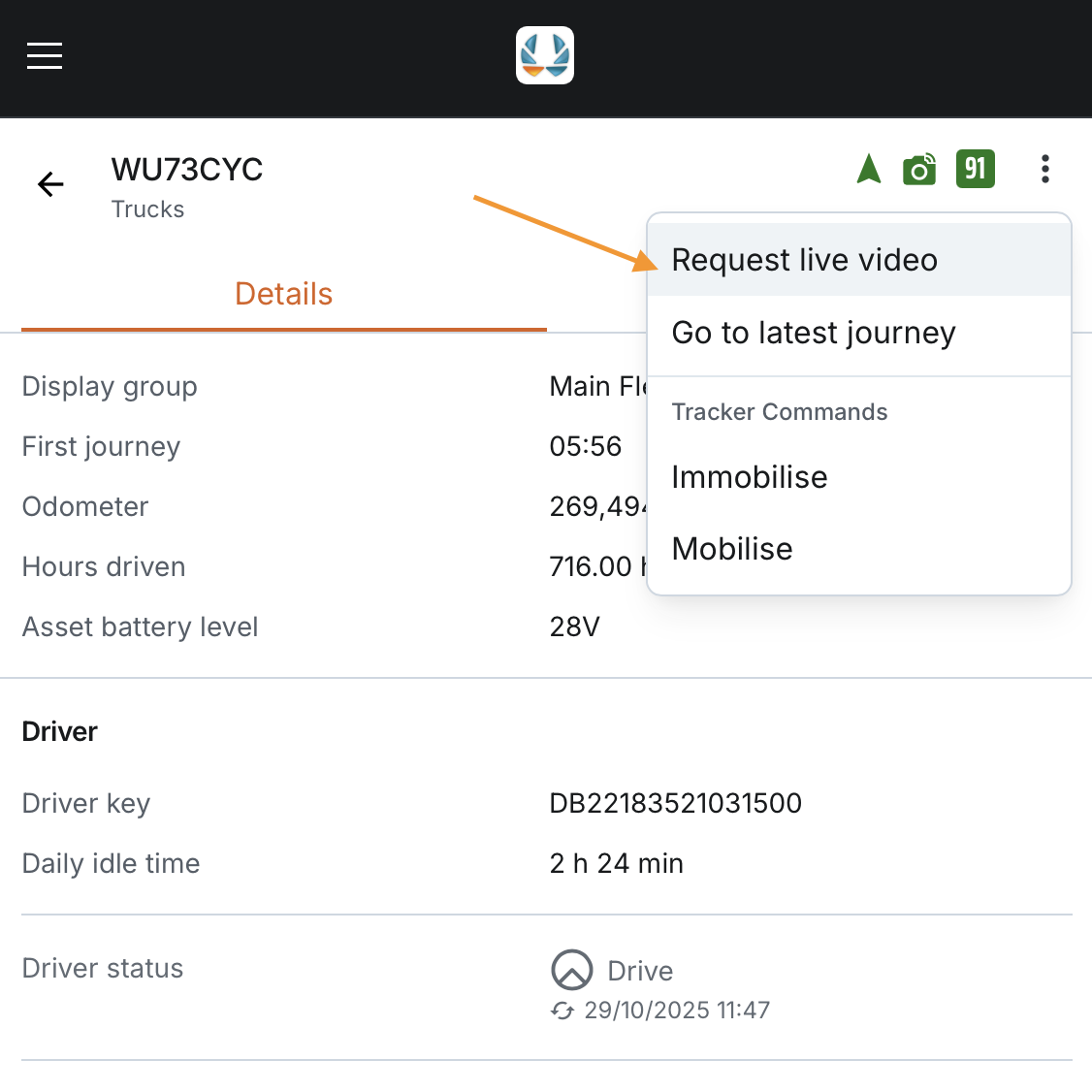1092x1092 pixels.
Task: Click the green 91 score badge
Action: 975,169
